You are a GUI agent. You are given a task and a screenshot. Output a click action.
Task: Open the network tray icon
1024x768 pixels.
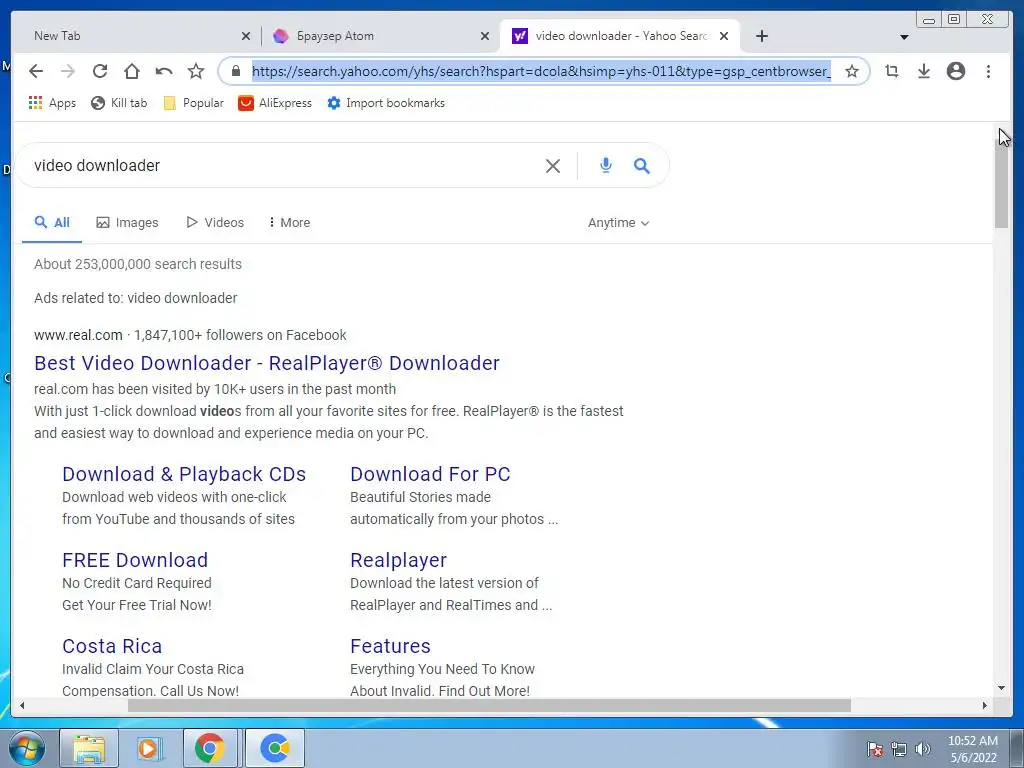pos(899,749)
